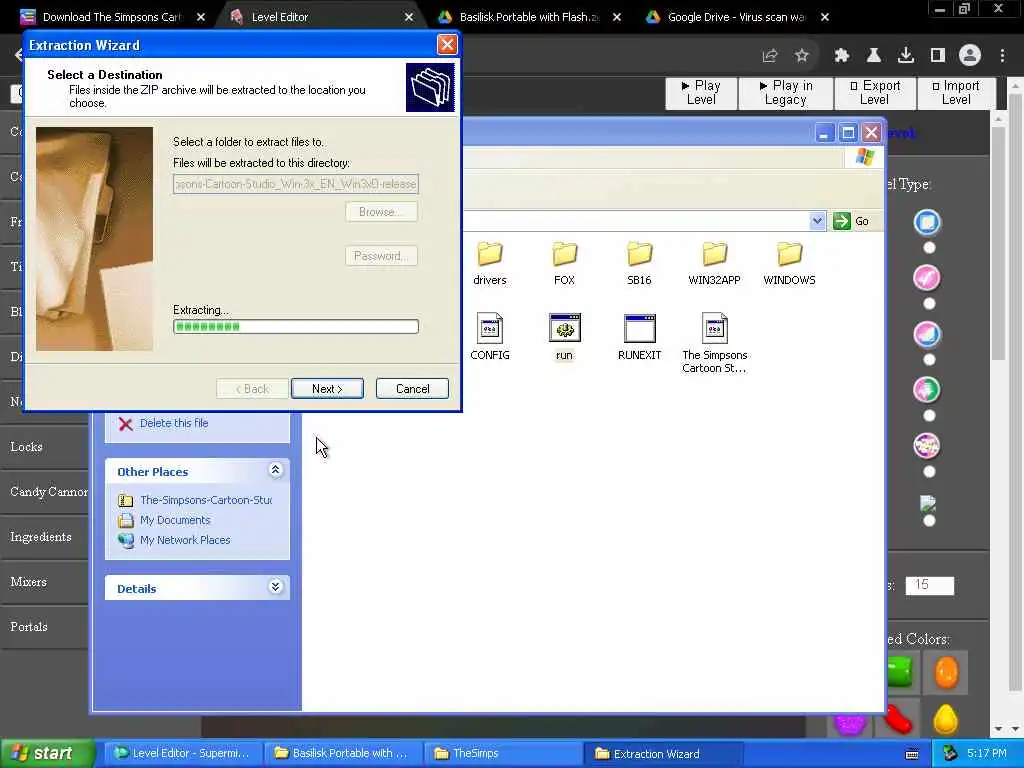Viewport: 1024px width, 768px height.
Task: Cancel the Extraction Wizard
Action: tap(412, 389)
